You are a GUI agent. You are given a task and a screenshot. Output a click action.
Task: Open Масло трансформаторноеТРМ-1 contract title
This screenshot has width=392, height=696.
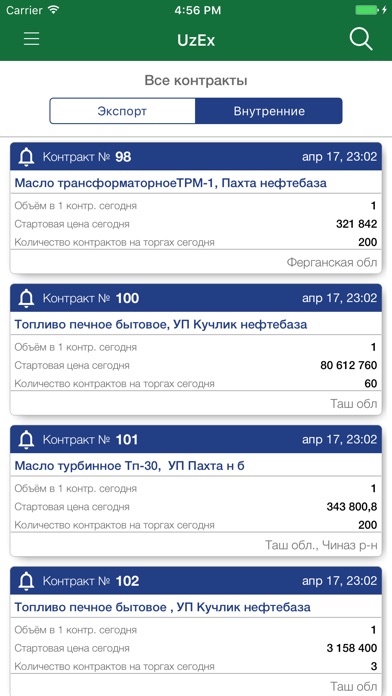point(170,183)
